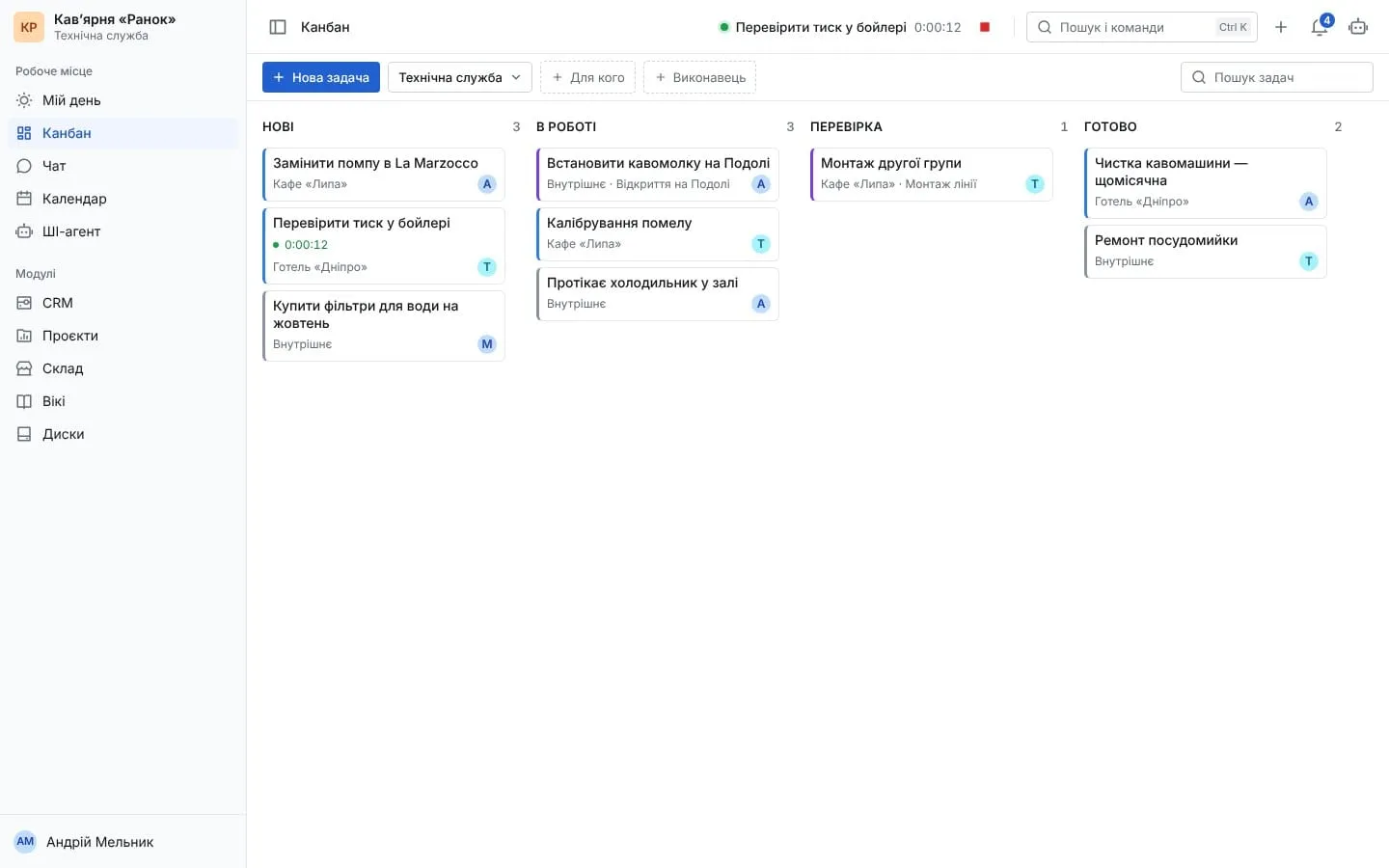Screen dimensions: 1389x868
Task: Click the «ПЕРЕВІРКА» column header
Action: pyautogui.click(x=846, y=126)
